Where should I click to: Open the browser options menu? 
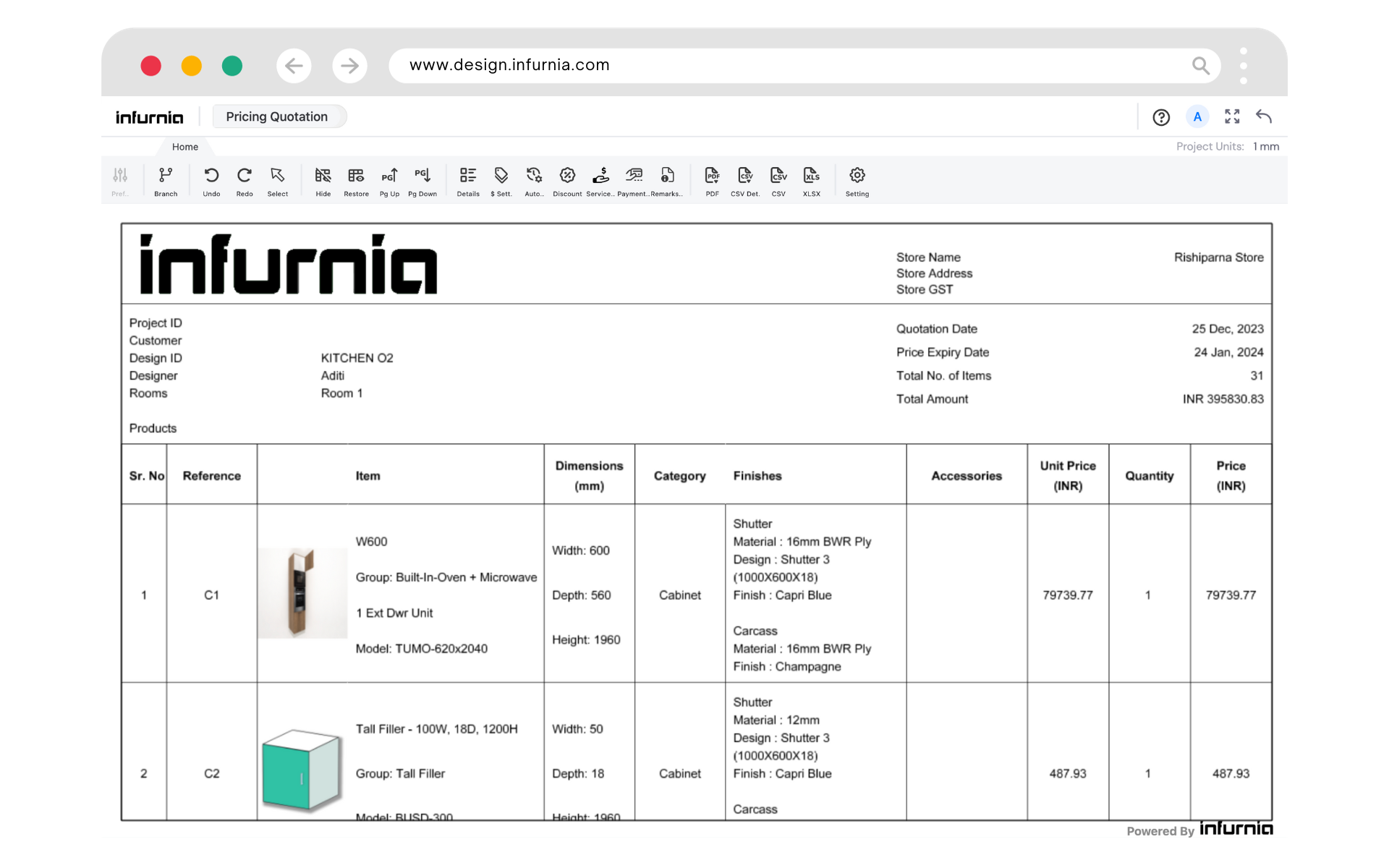pyautogui.click(x=1244, y=65)
